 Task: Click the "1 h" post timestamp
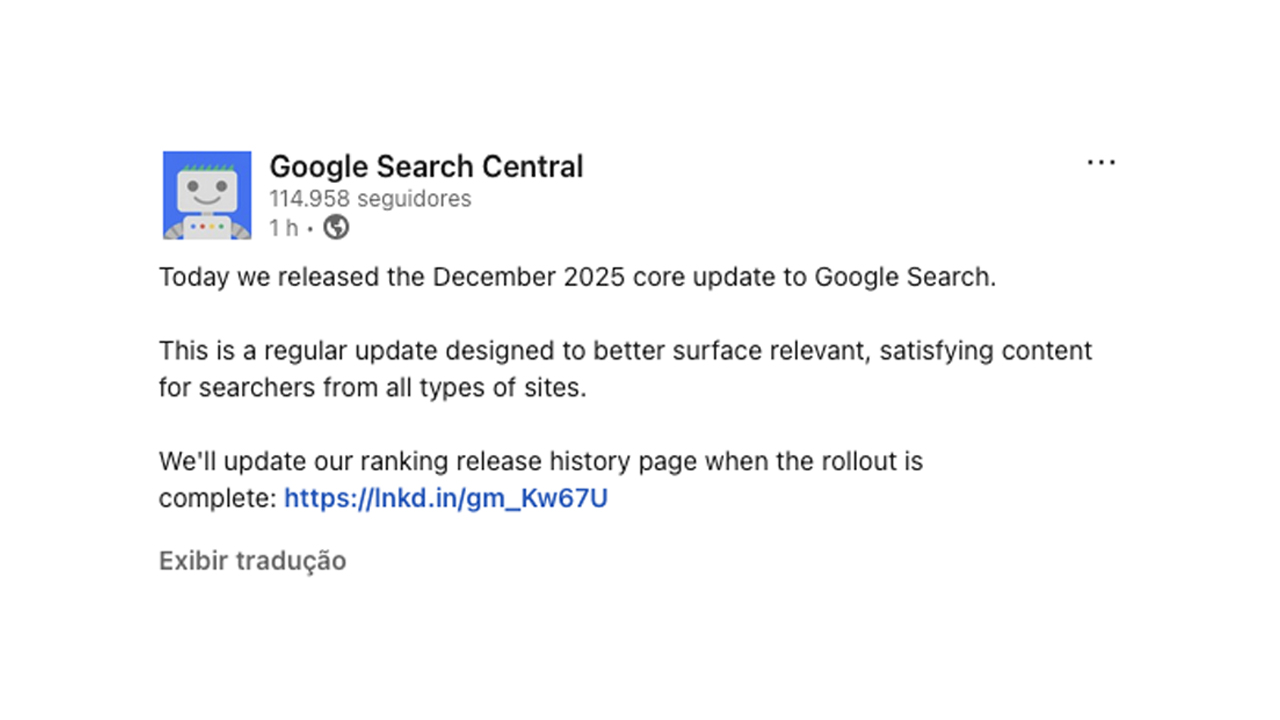(x=283, y=228)
